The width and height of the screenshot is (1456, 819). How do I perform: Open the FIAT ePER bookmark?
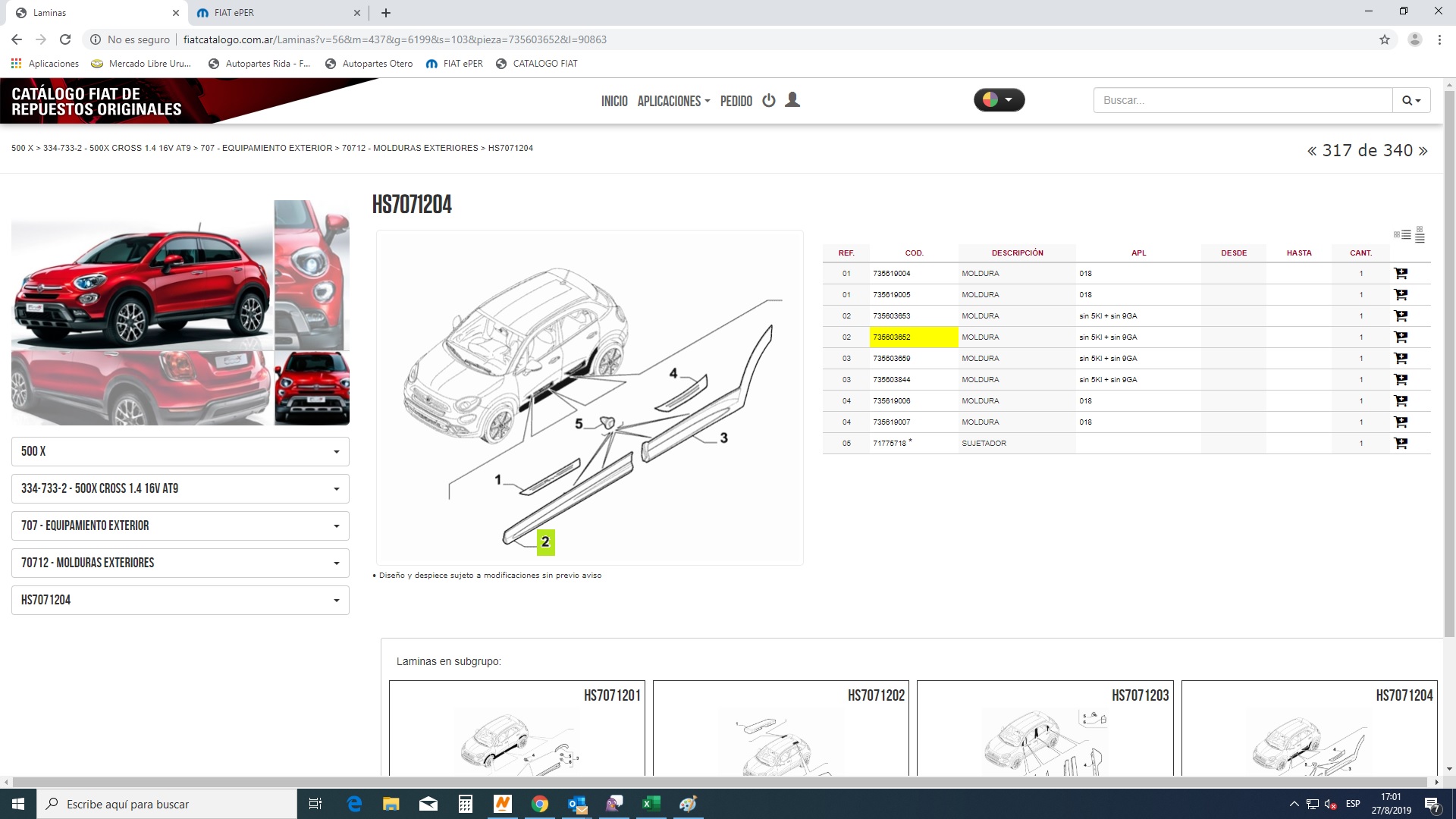[x=454, y=64]
